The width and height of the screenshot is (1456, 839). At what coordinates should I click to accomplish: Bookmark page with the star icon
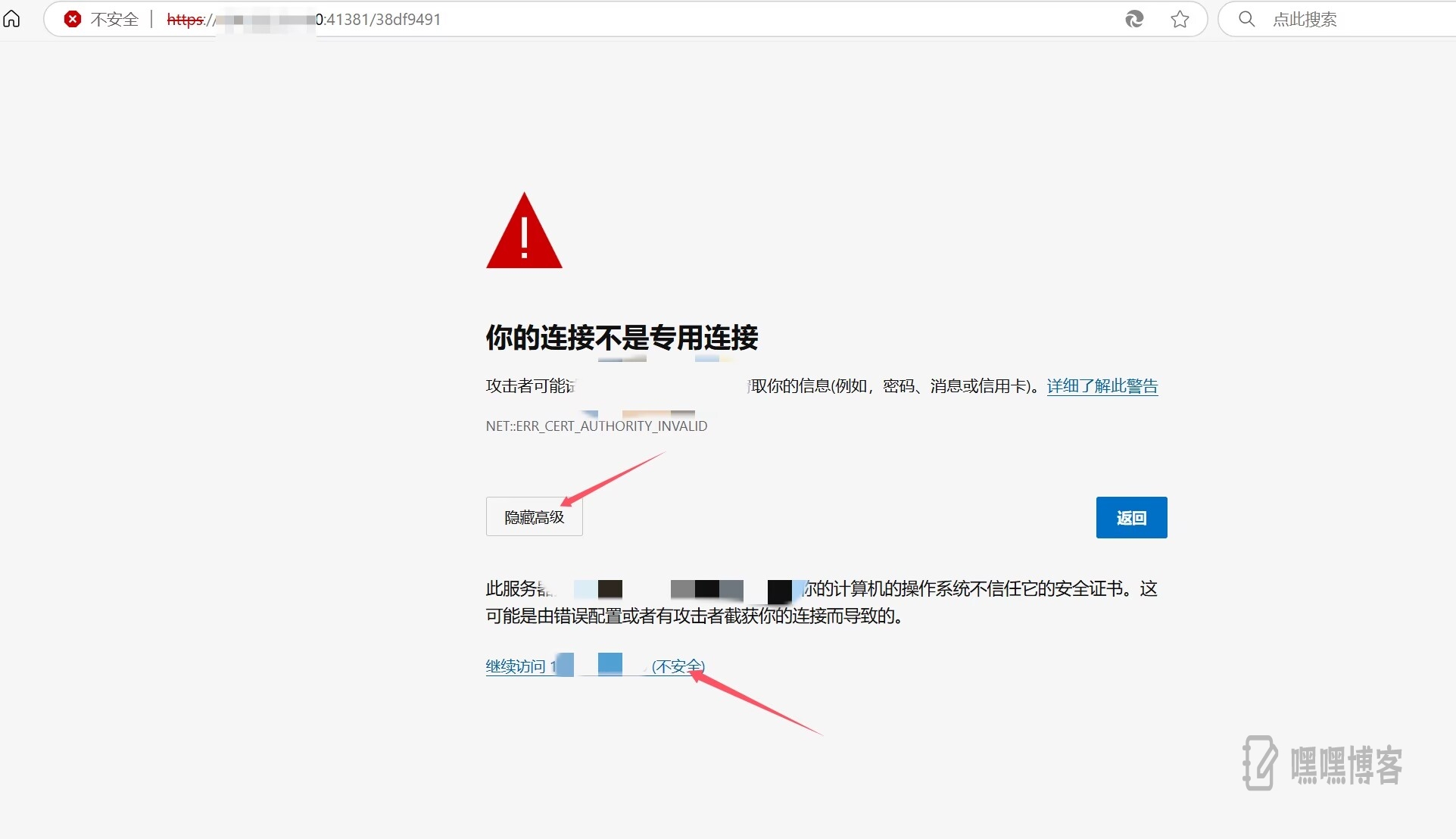tap(1180, 19)
